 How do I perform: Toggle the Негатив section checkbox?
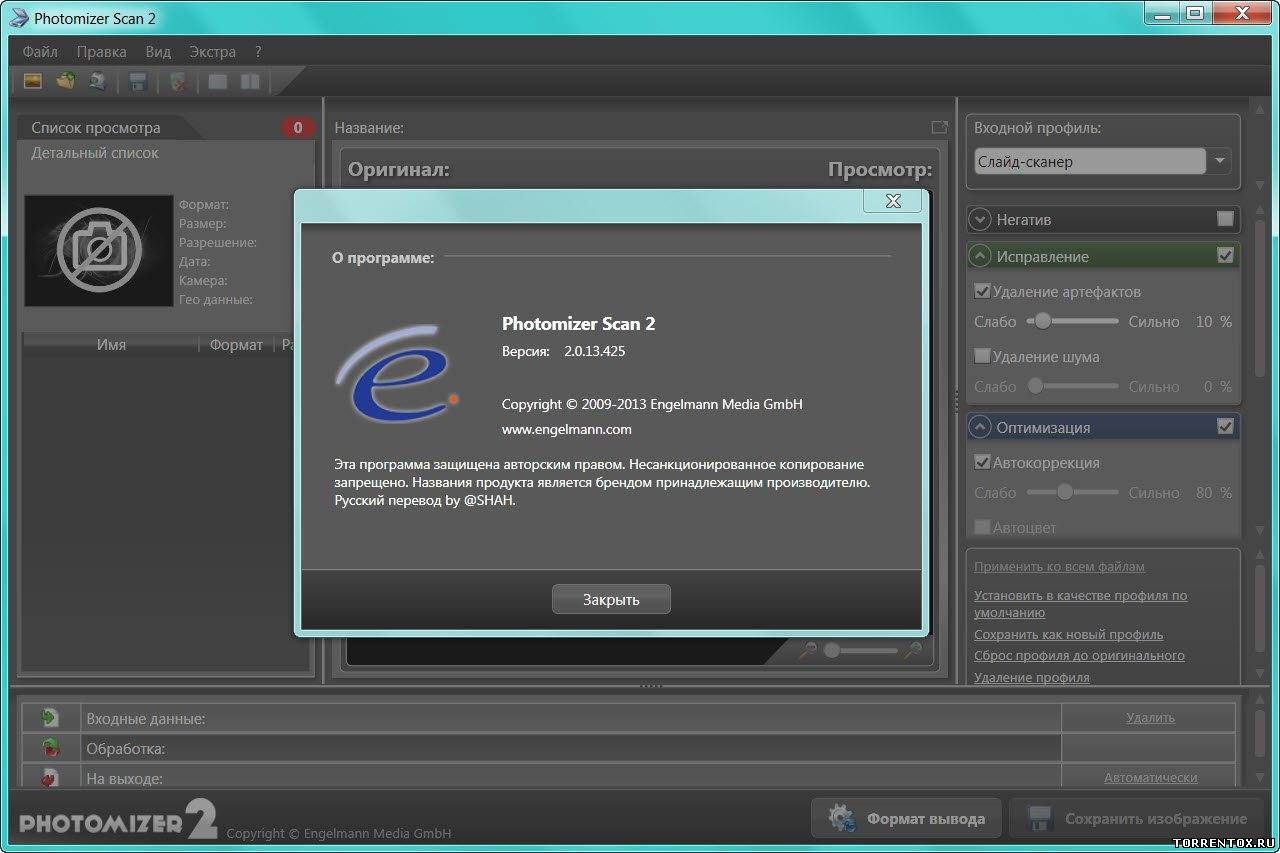1225,219
